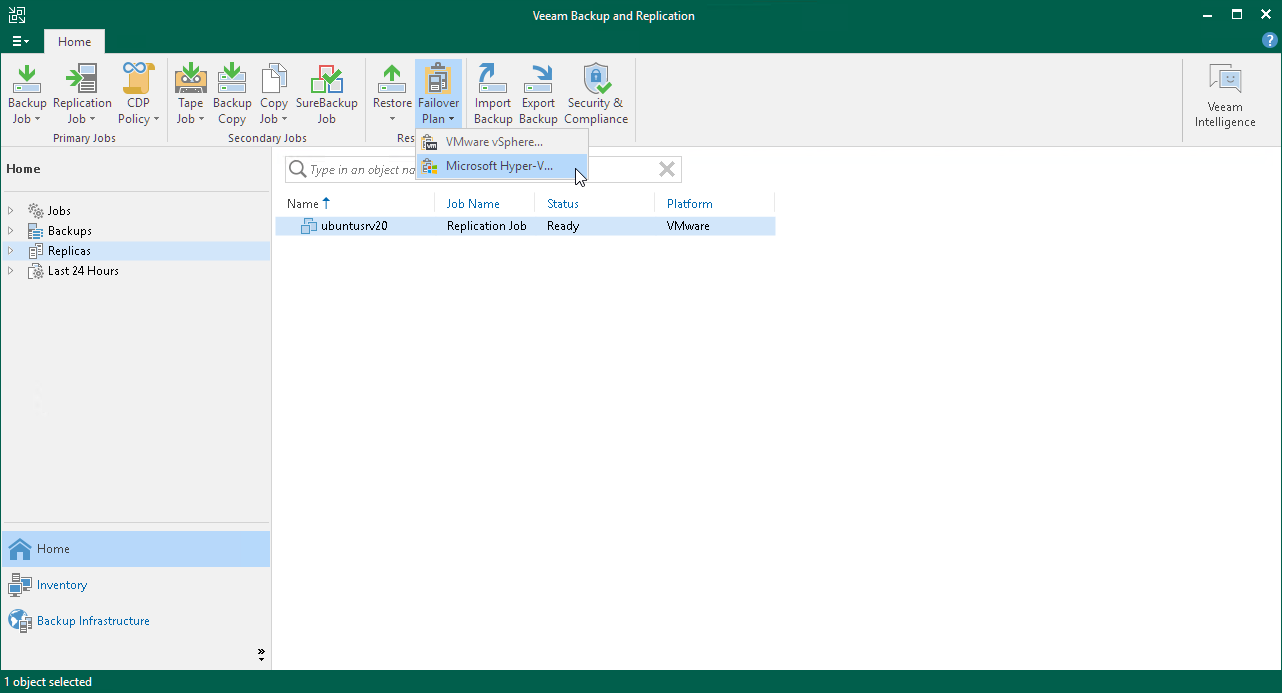Click the Ready status cell

(x=563, y=226)
